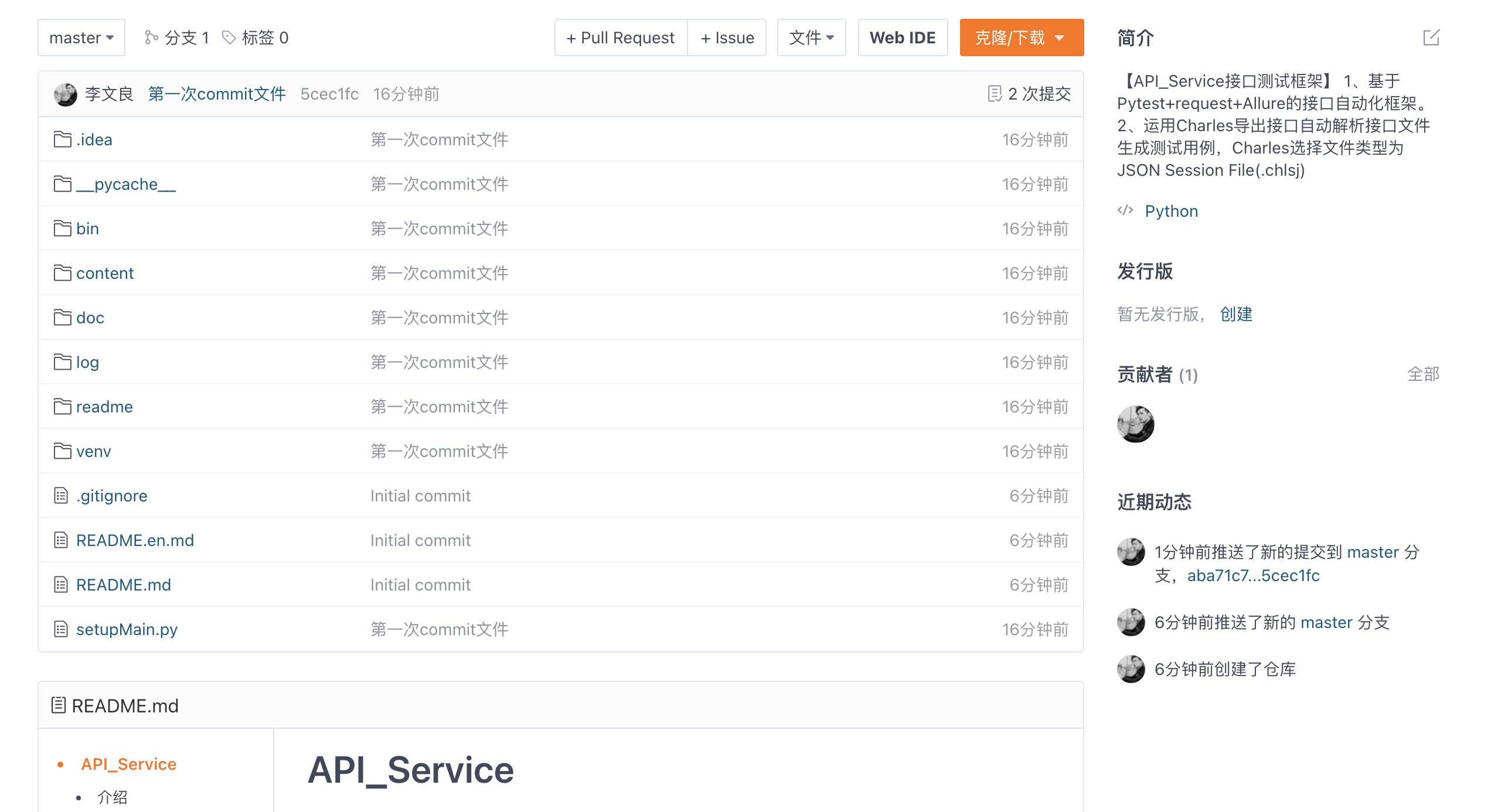The image size is (1491, 812).
Task: Expand the 文件 dropdown menu
Action: click(x=811, y=37)
